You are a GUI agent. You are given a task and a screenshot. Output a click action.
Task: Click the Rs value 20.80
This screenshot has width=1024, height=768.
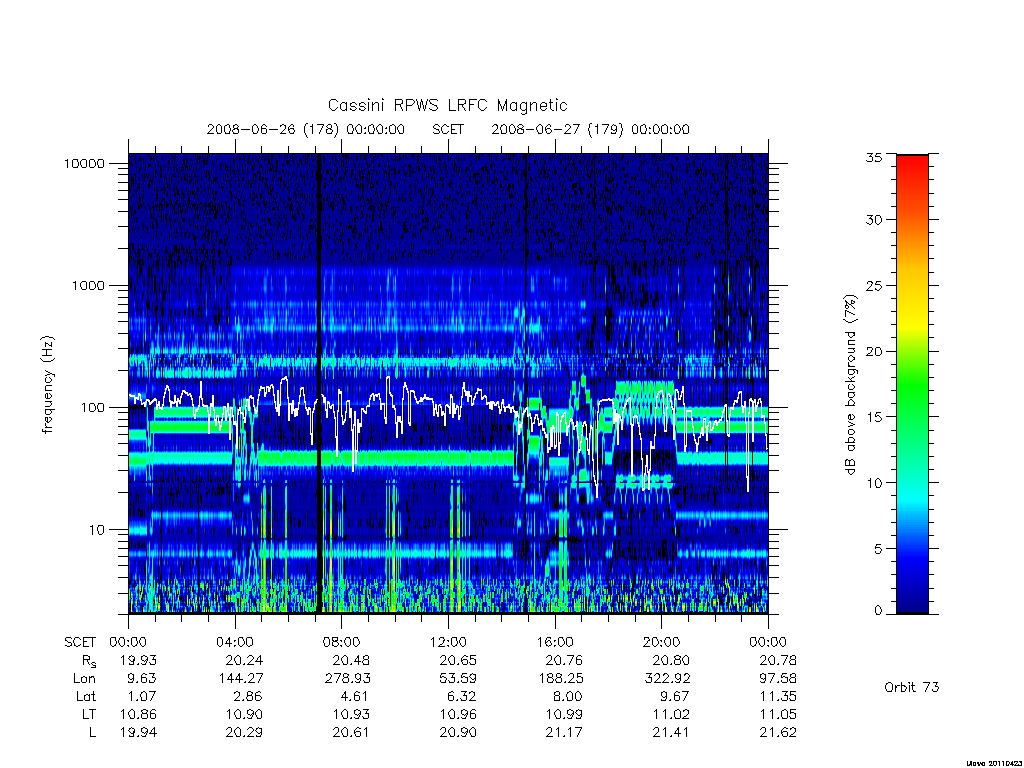(671, 660)
